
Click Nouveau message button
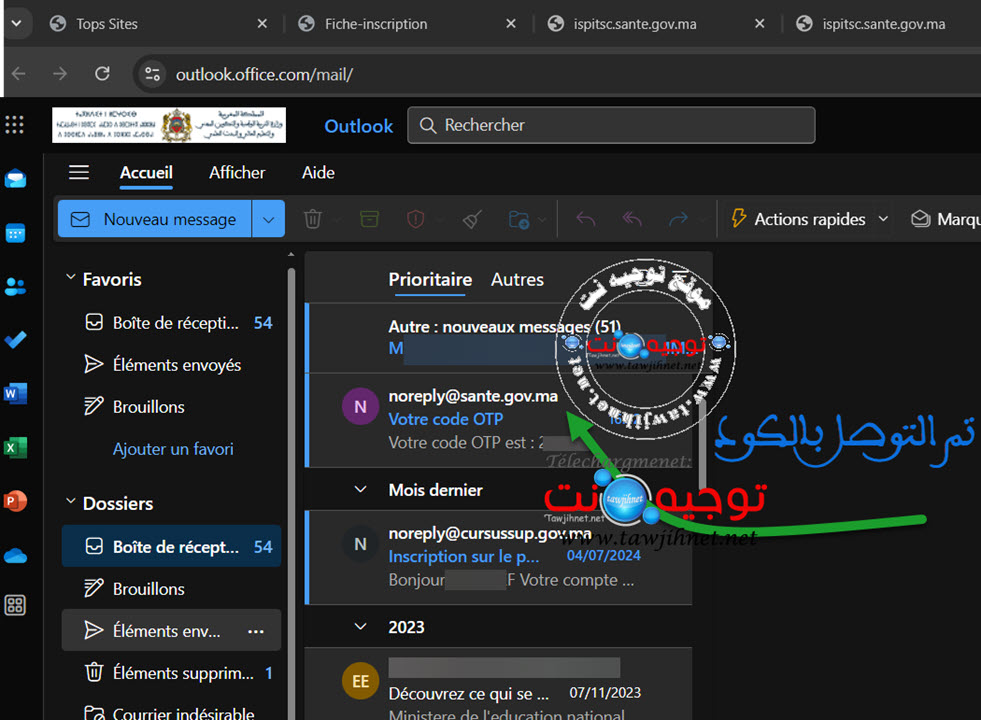[x=155, y=219]
